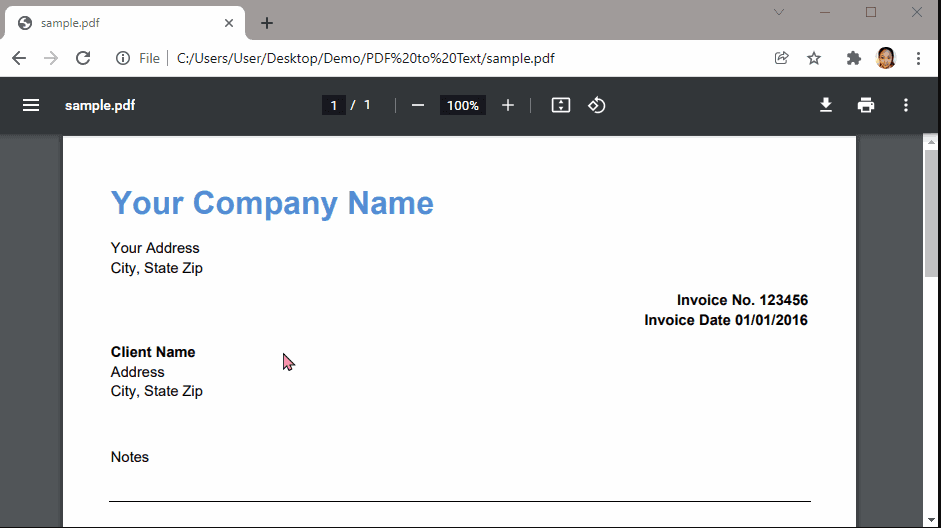Print the PDF document
941x528 pixels.
[866, 105]
